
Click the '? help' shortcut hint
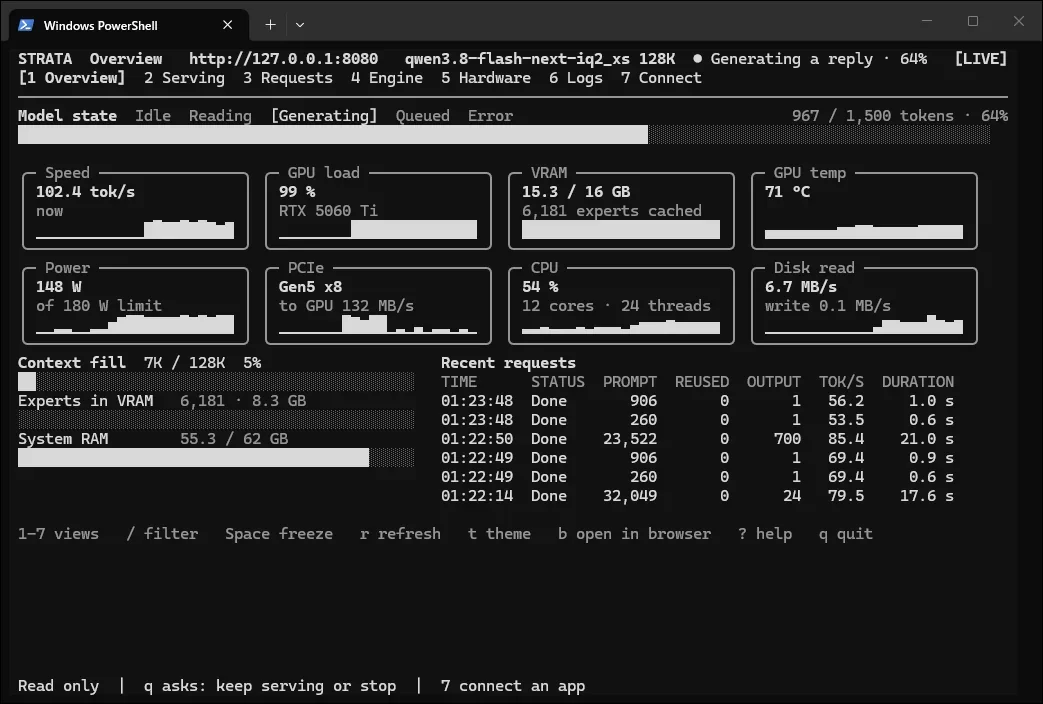(x=765, y=534)
